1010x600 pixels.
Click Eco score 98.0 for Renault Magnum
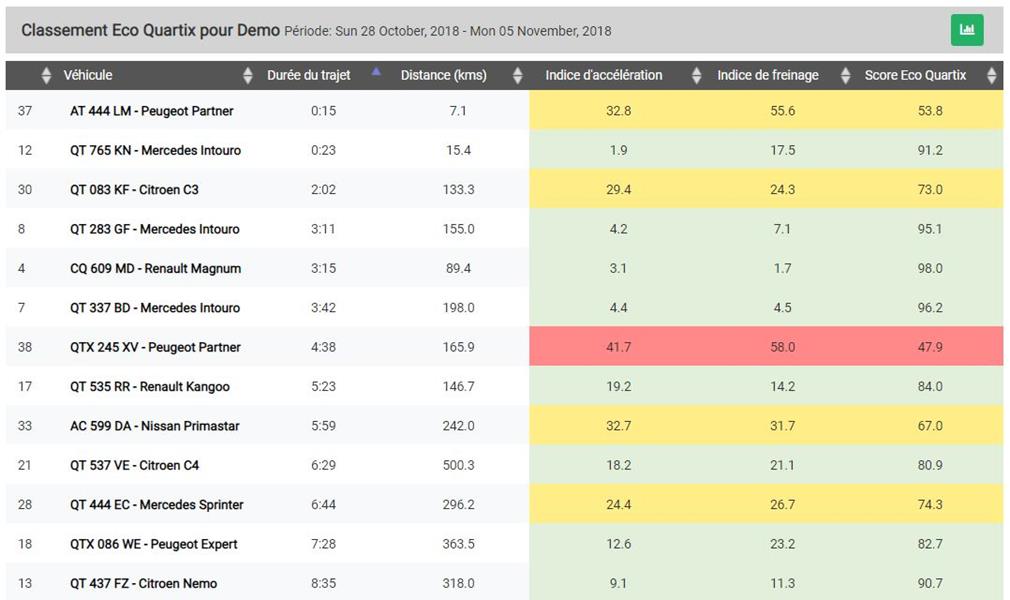(930, 268)
